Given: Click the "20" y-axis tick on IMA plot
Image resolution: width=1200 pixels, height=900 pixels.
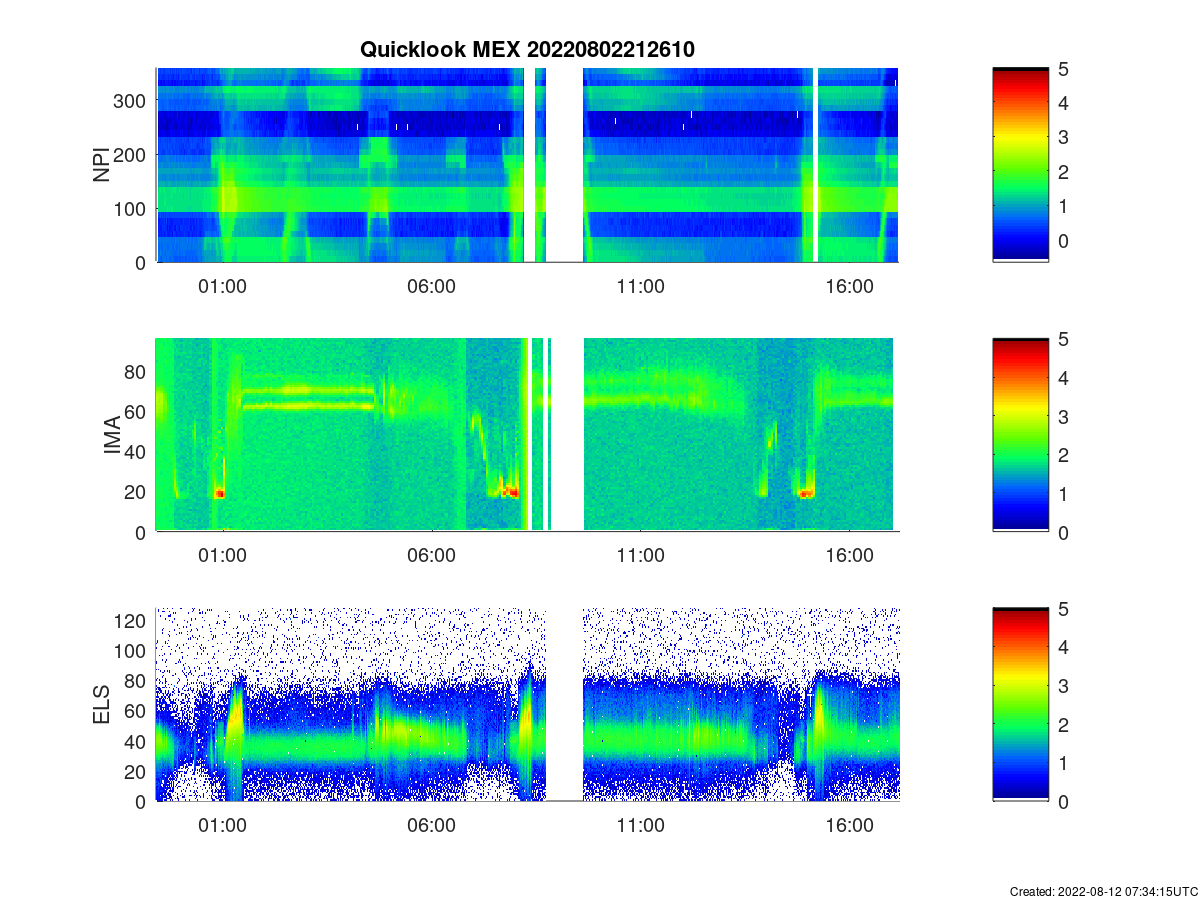Looking at the screenshot, I should click(x=137, y=491).
